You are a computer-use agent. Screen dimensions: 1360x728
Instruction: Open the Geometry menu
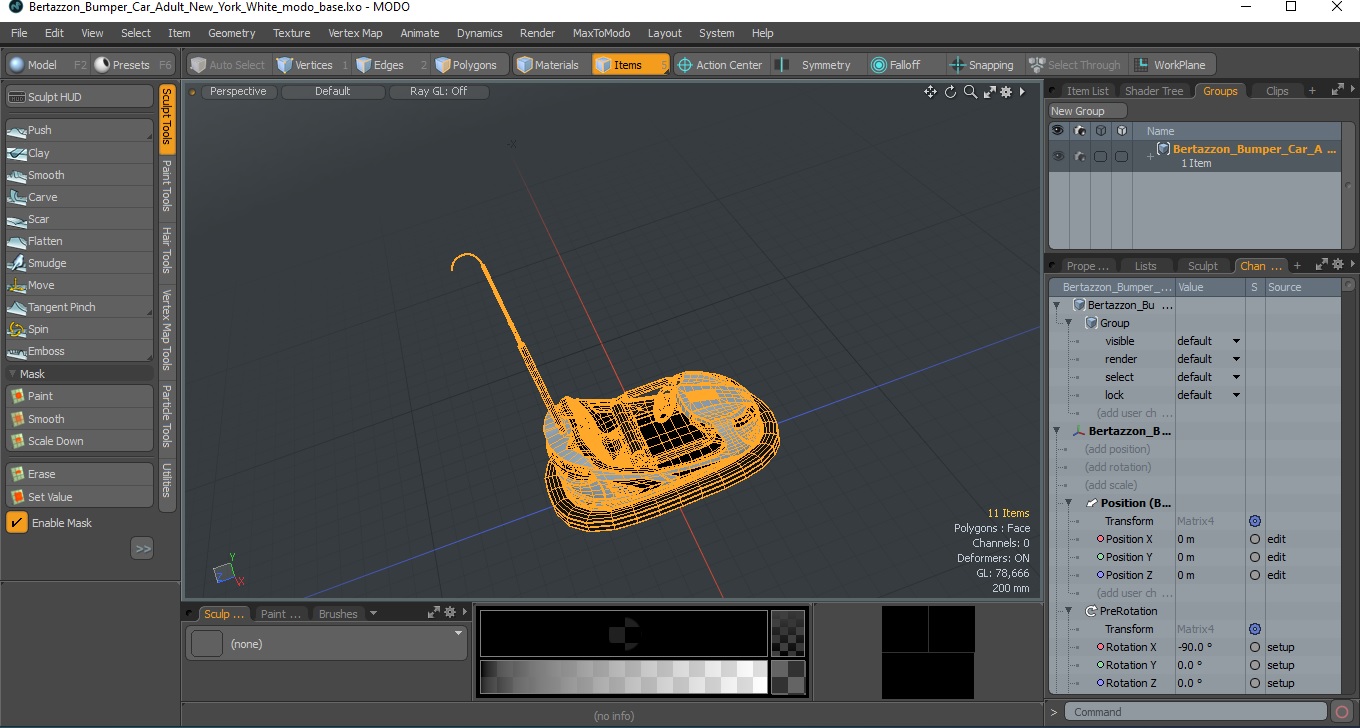coord(231,33)
